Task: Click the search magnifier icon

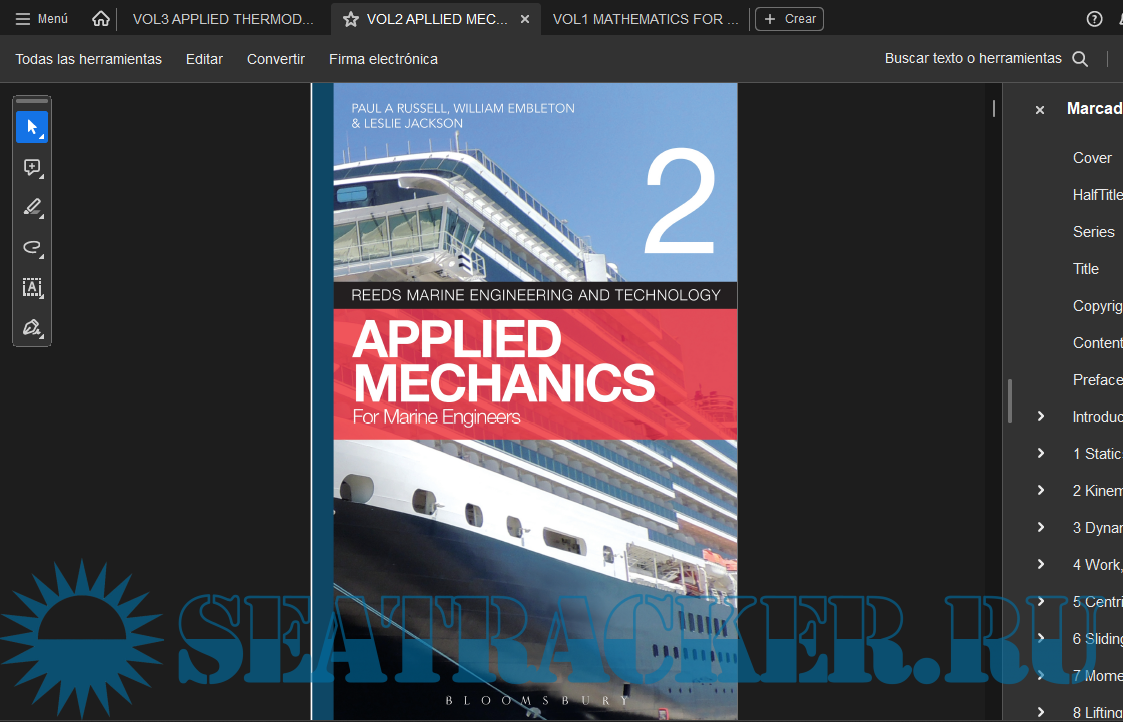Action: point(1080,59)
